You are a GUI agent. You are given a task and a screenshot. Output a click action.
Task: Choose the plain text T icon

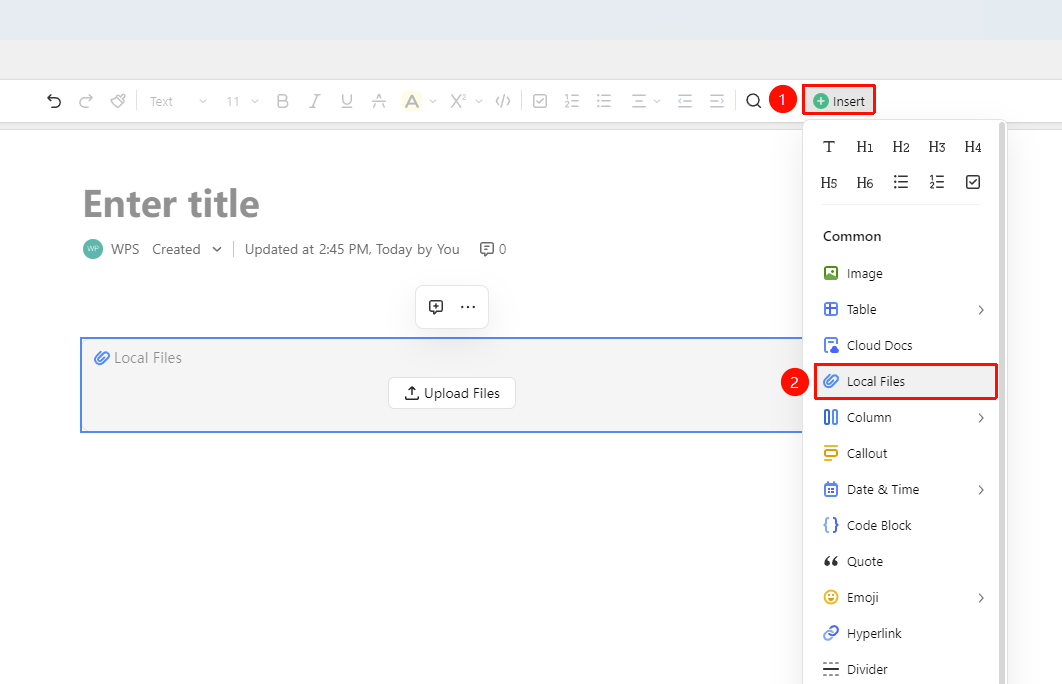pos(829,147)
